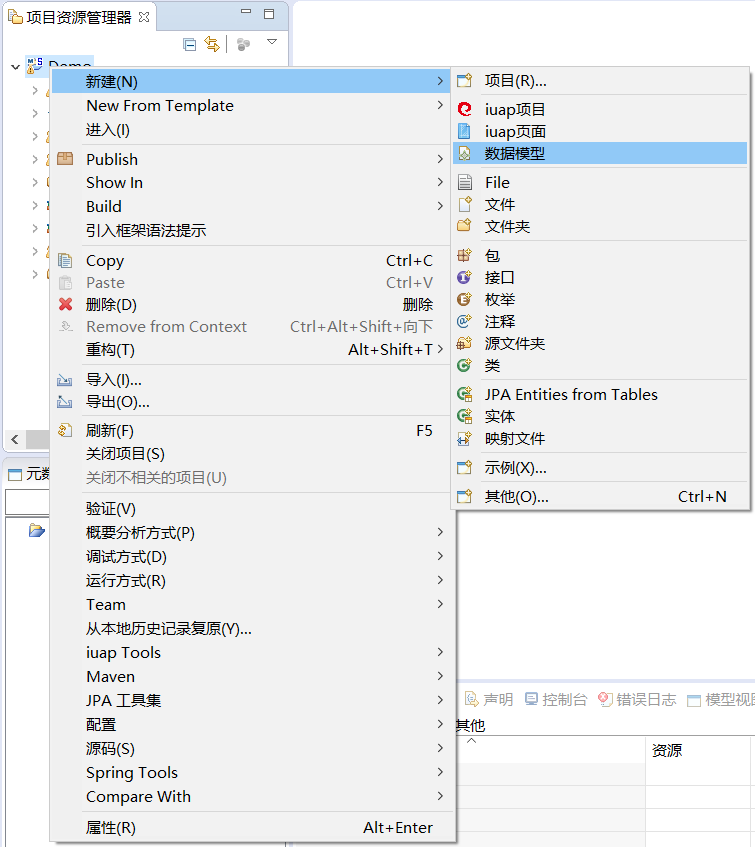Click Copy in the context menu
This screenshot has height=847, width=755.
[x=105, y=260]
